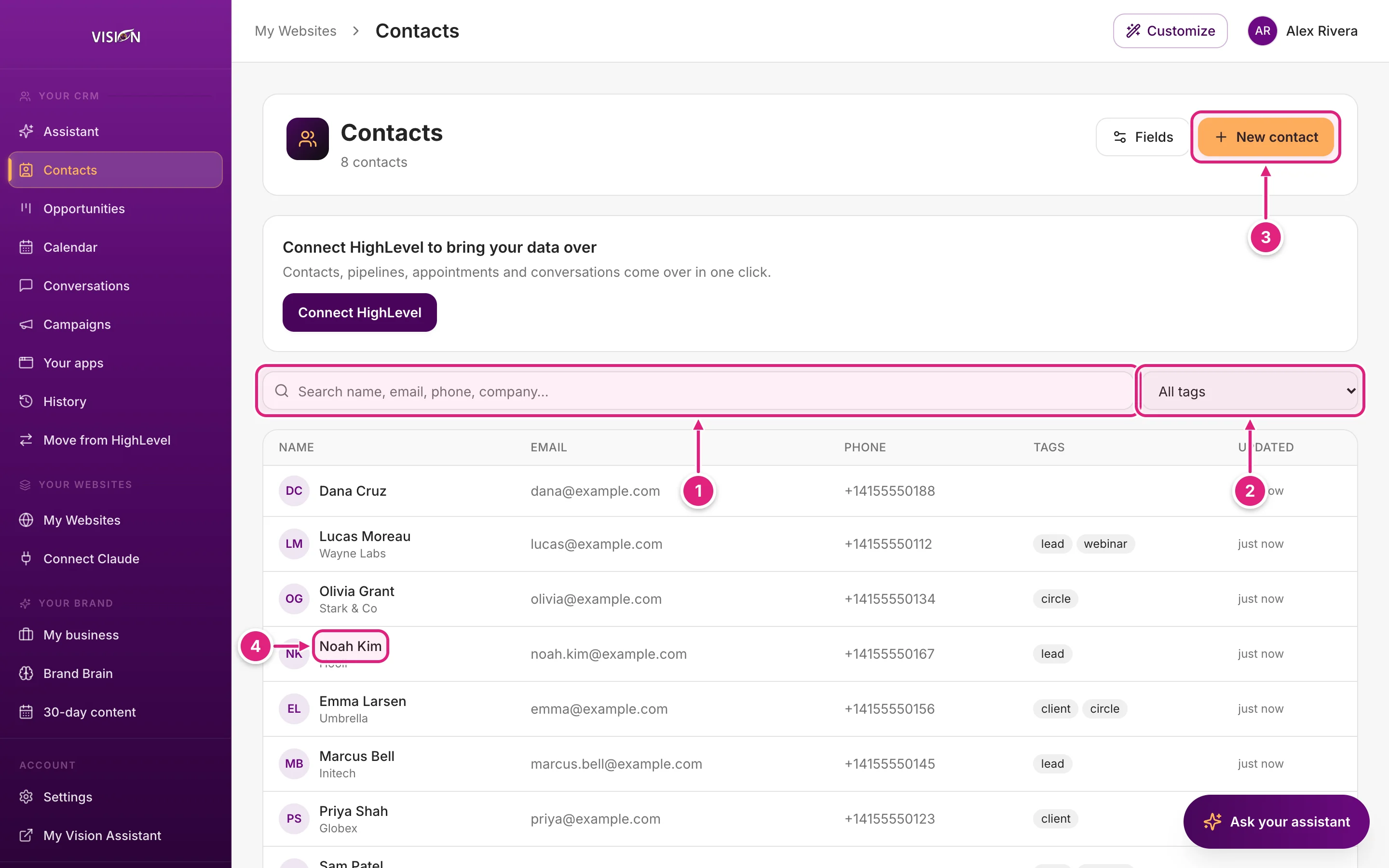Click the Connect HighLevel button
This screenshot has width=1389, height=868.
tap(359, 312)
